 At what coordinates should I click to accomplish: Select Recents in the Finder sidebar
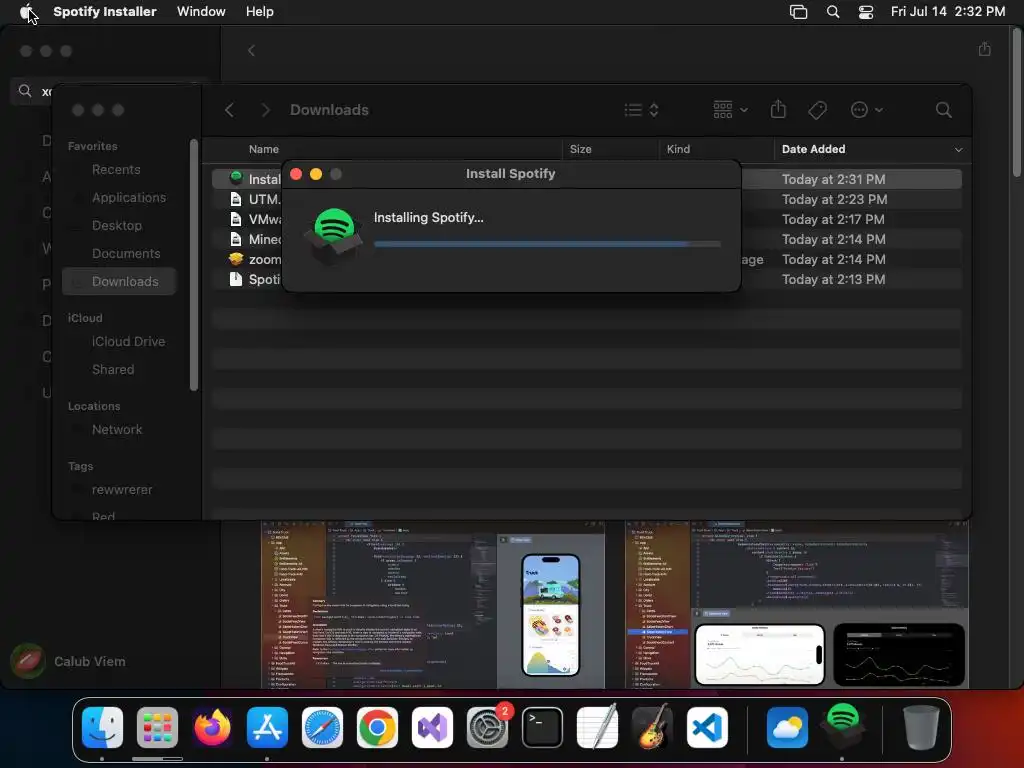116,170
